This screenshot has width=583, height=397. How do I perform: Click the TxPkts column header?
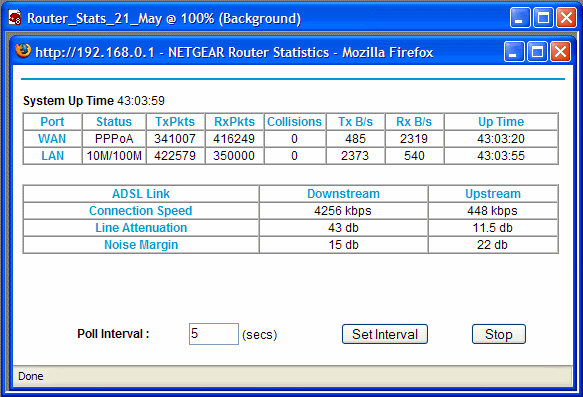pos(175,122)
